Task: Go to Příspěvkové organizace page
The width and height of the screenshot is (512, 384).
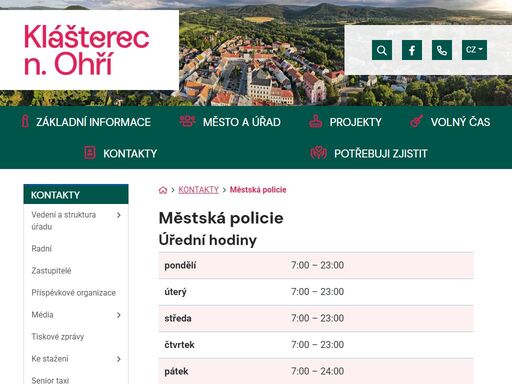Action: (73, 293)
